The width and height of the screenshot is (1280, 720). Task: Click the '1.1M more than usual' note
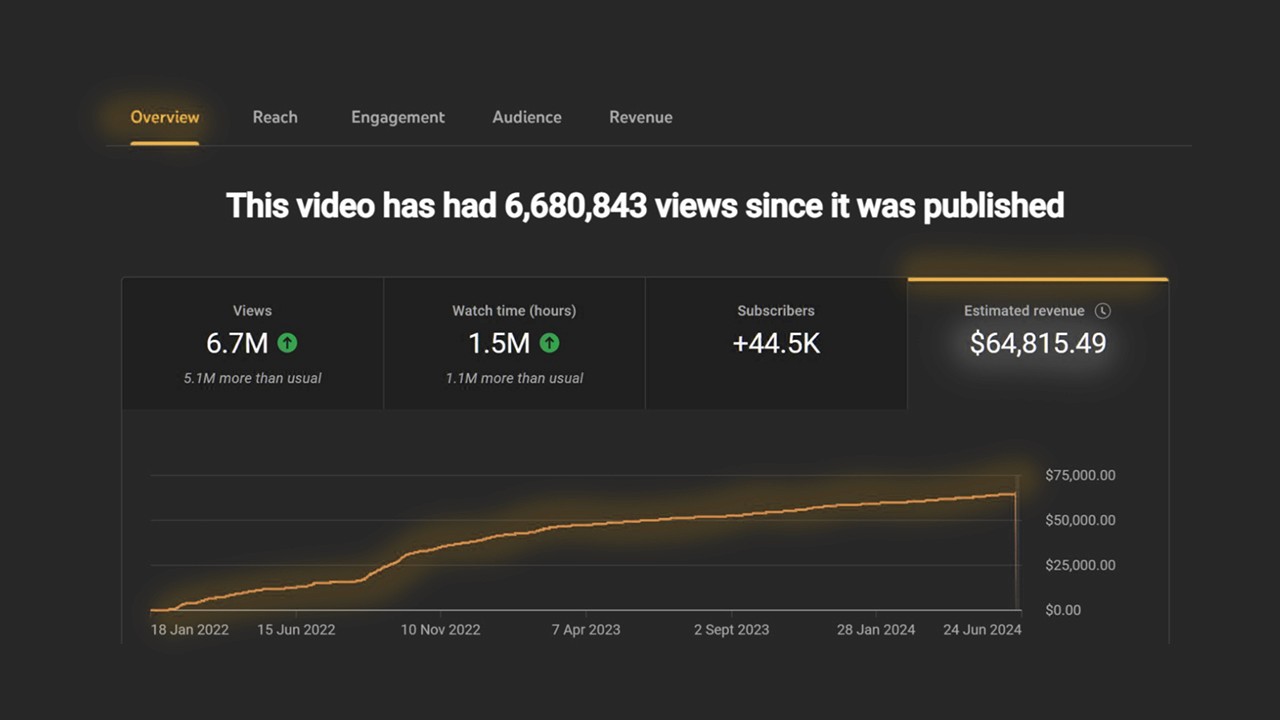pyautogui.click(x=514, y=378)
